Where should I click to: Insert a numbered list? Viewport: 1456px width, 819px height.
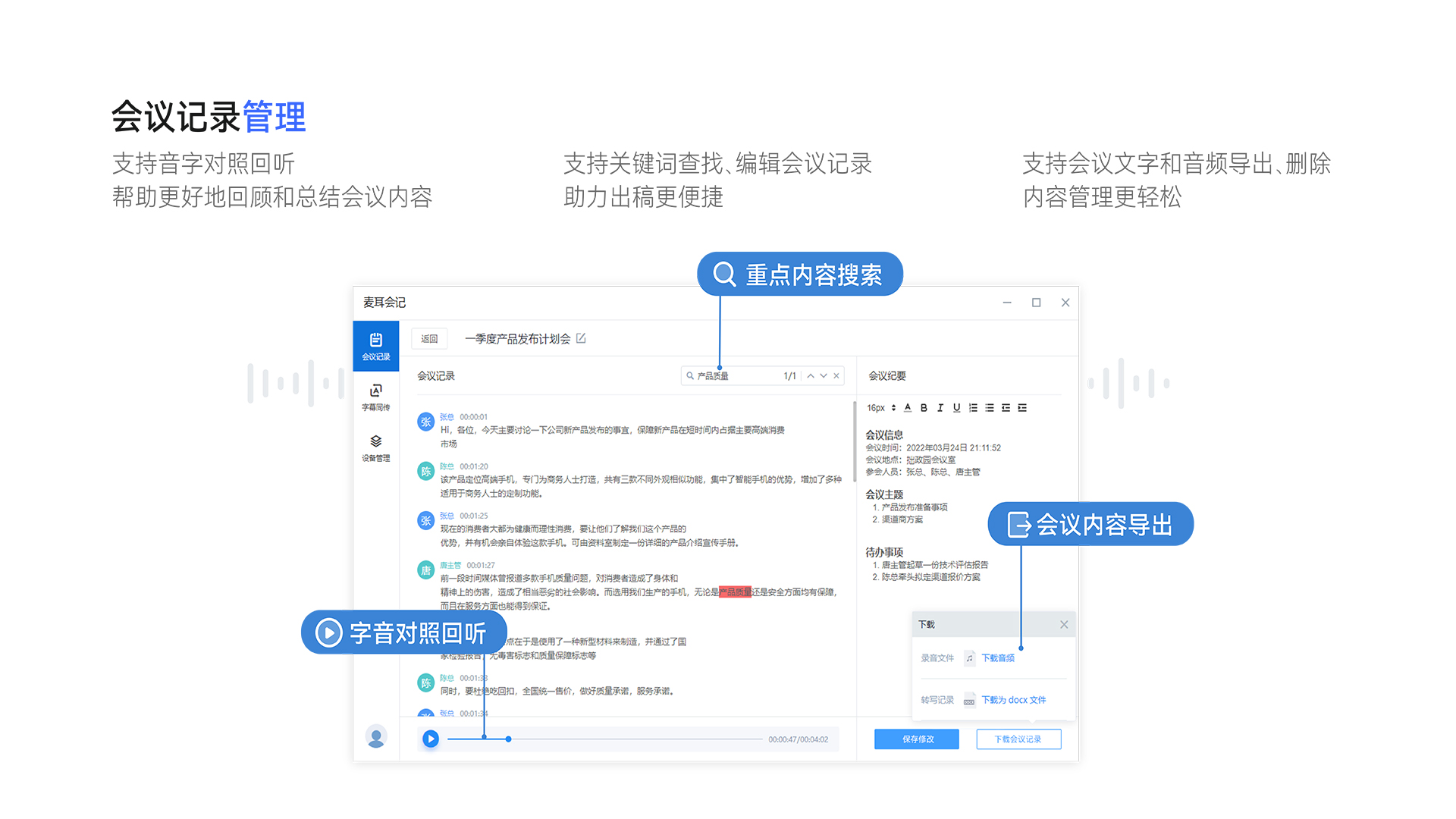(x=973, y=408)
